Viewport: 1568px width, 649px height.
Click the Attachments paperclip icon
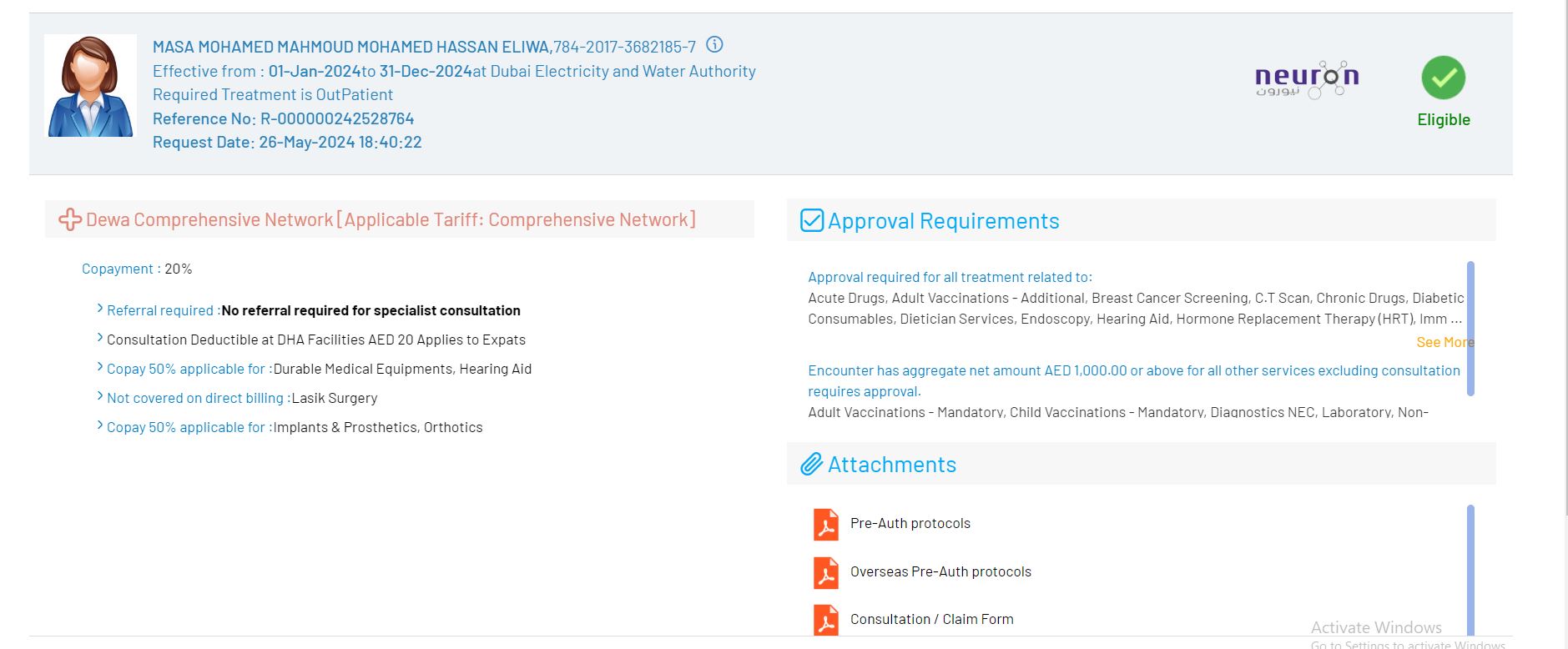point(811,465)
